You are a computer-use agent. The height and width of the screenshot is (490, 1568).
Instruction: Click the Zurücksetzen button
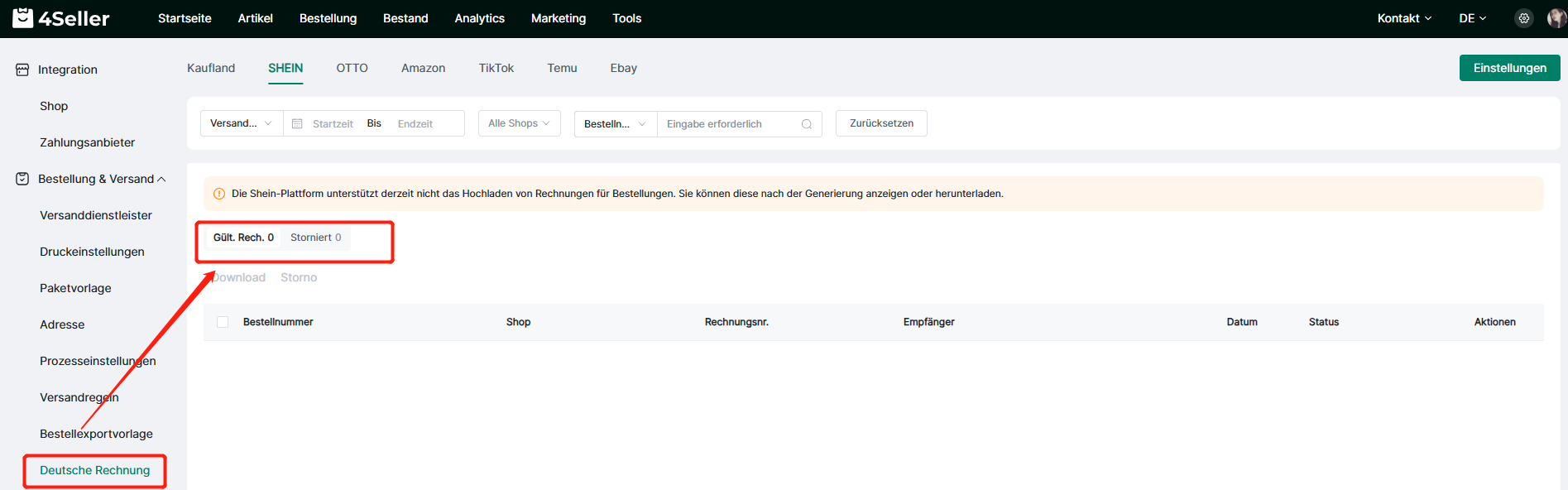(x=881, y=123)
